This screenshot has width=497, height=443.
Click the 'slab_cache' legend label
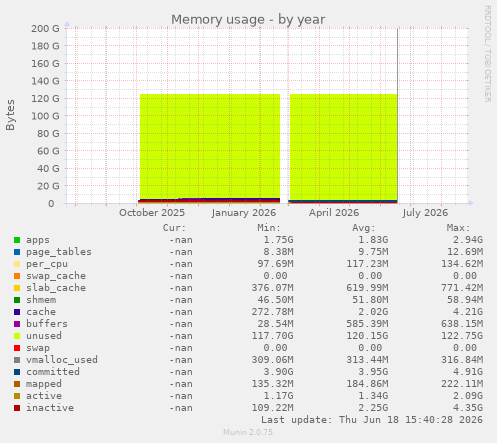click(x=56, y=288)
